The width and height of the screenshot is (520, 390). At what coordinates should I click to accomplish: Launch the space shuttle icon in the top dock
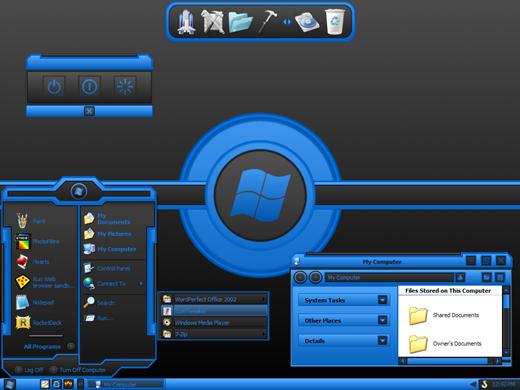tap(186, 22)
